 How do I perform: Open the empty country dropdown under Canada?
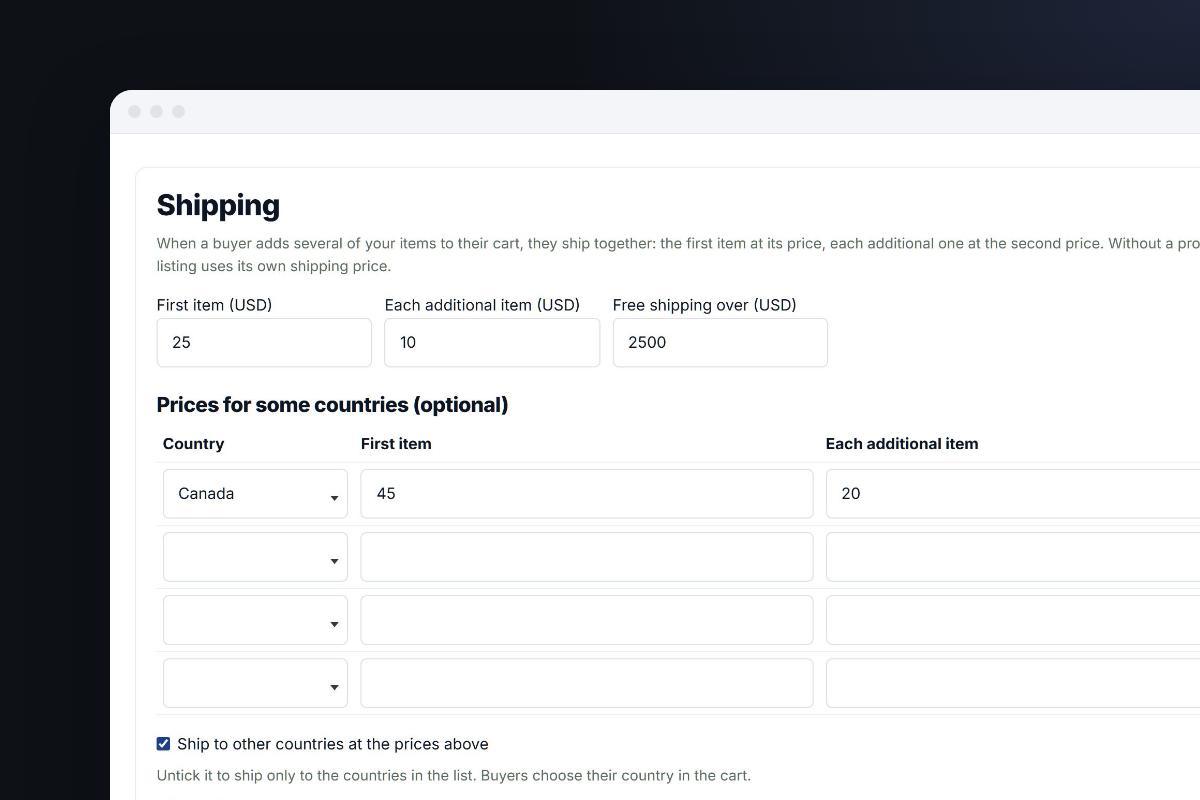255,556
